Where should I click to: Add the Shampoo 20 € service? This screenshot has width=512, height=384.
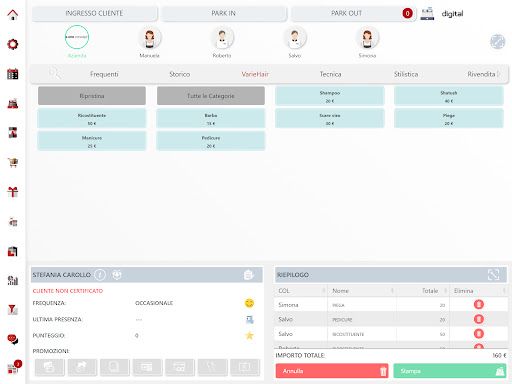tap(330, 96)
